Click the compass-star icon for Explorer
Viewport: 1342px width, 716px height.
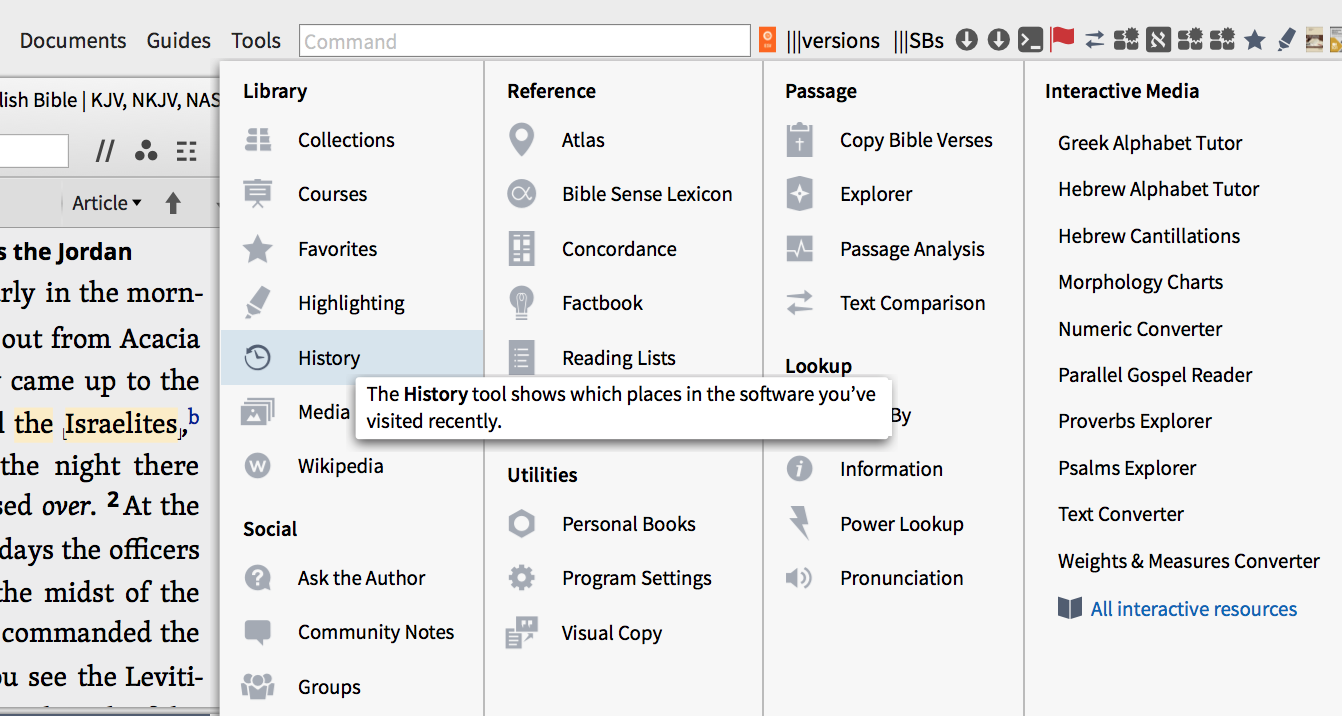(x=799, y=194)
